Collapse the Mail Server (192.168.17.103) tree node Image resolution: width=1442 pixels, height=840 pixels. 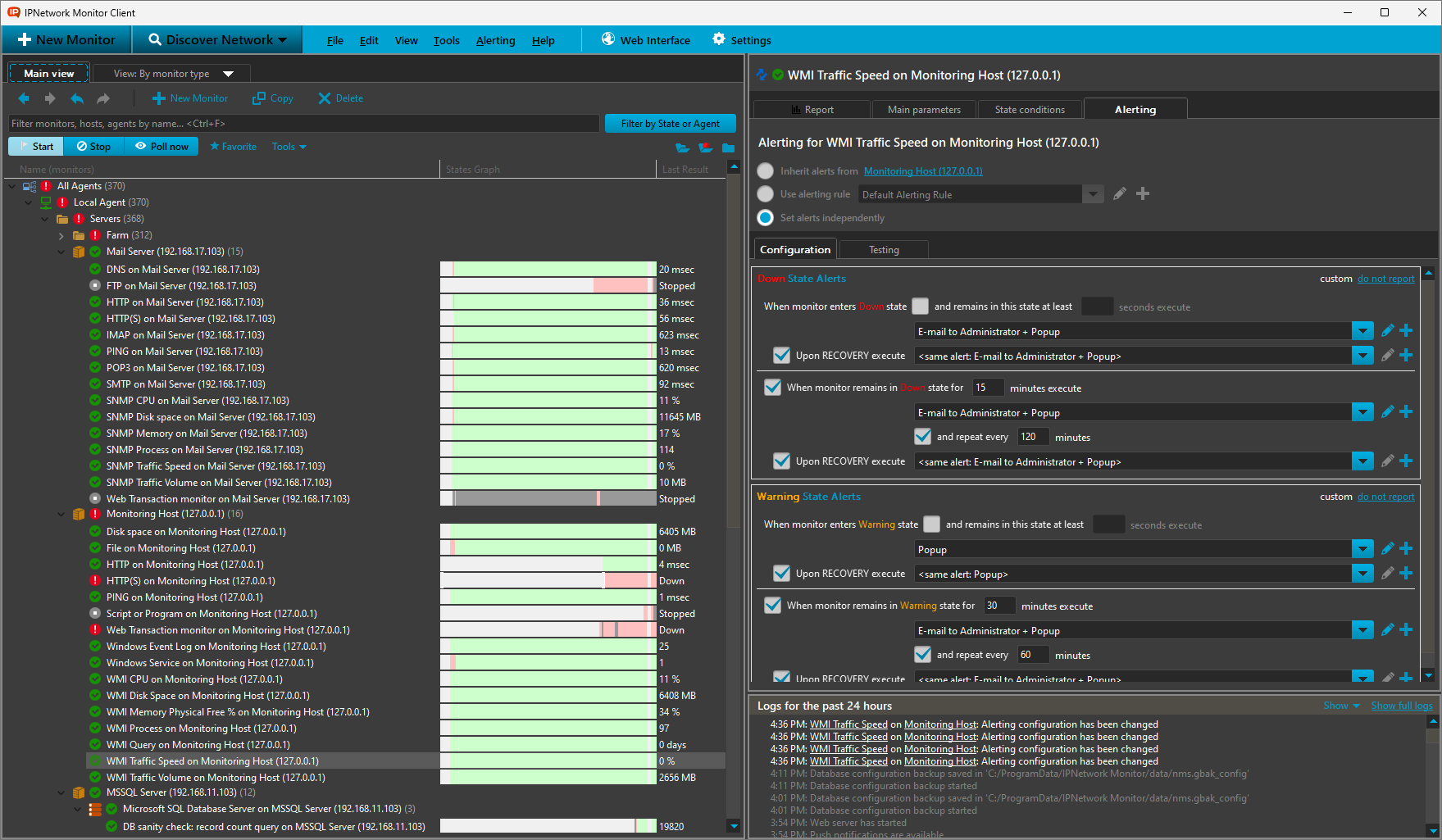coord(61,252)
